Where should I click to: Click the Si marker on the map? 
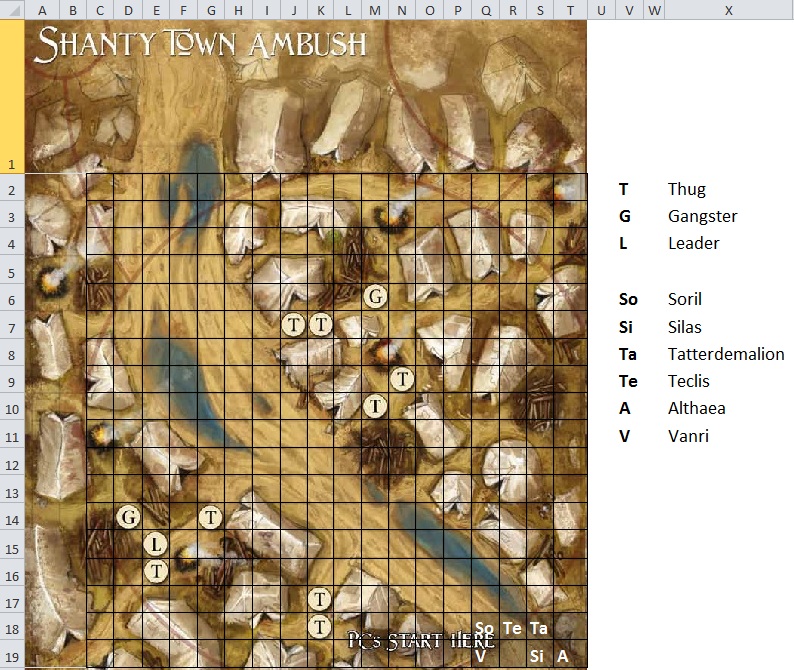pyautogui.click(x=537, y=656)
